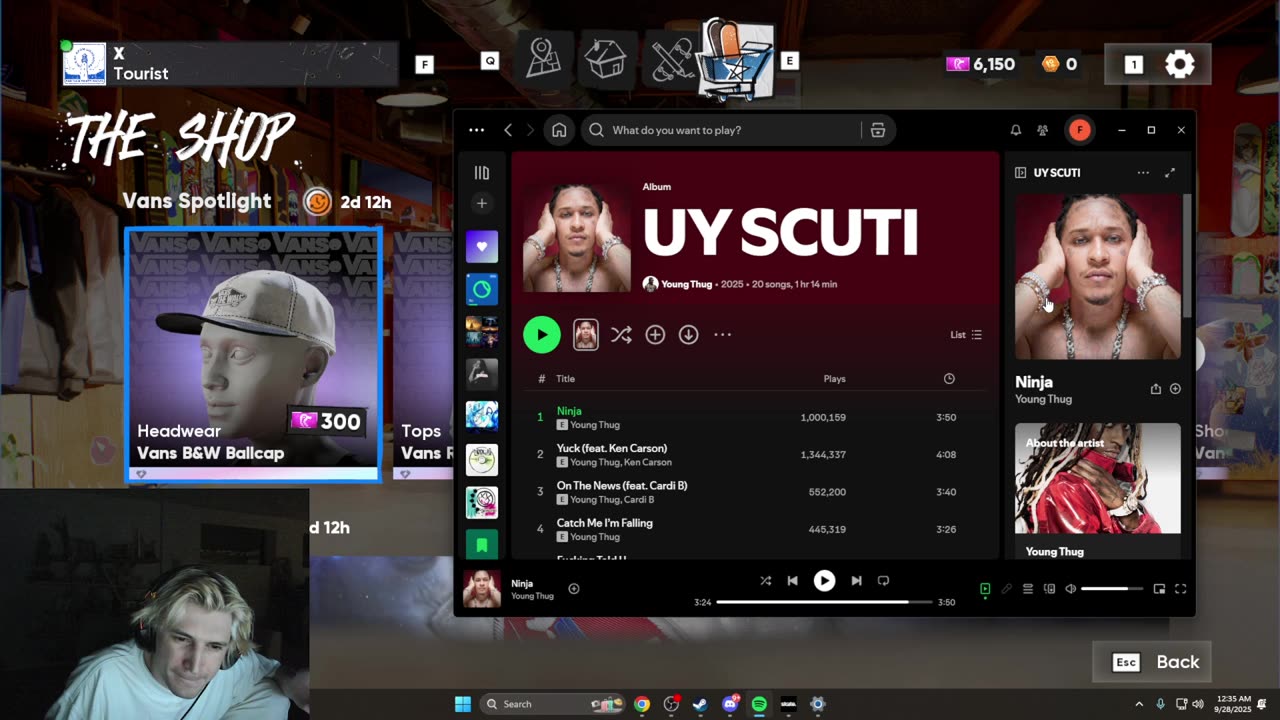Open Friend Activity icon
1280x720 pixels.
pyautogui.click(x=1042, y=130)
